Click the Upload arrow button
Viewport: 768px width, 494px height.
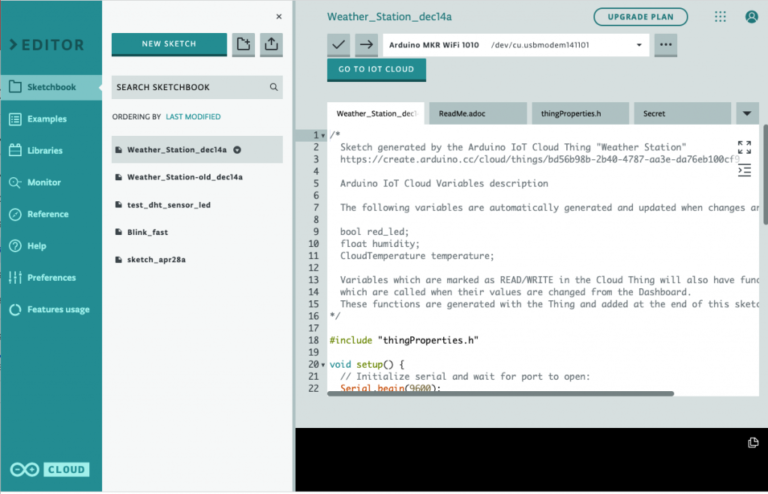click(366, 45)
